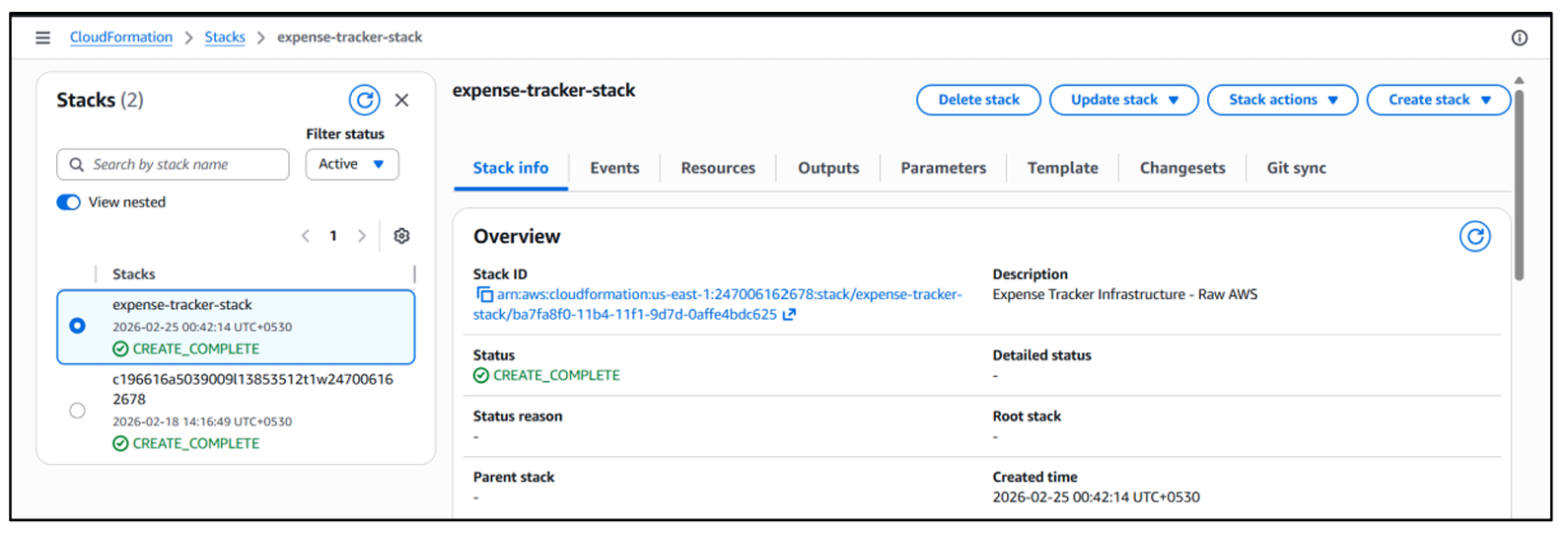This screenshot has height=535, width=1568.
Task: Open the info panel icon
Action: pyautogui.click(x=1520, y=38)
